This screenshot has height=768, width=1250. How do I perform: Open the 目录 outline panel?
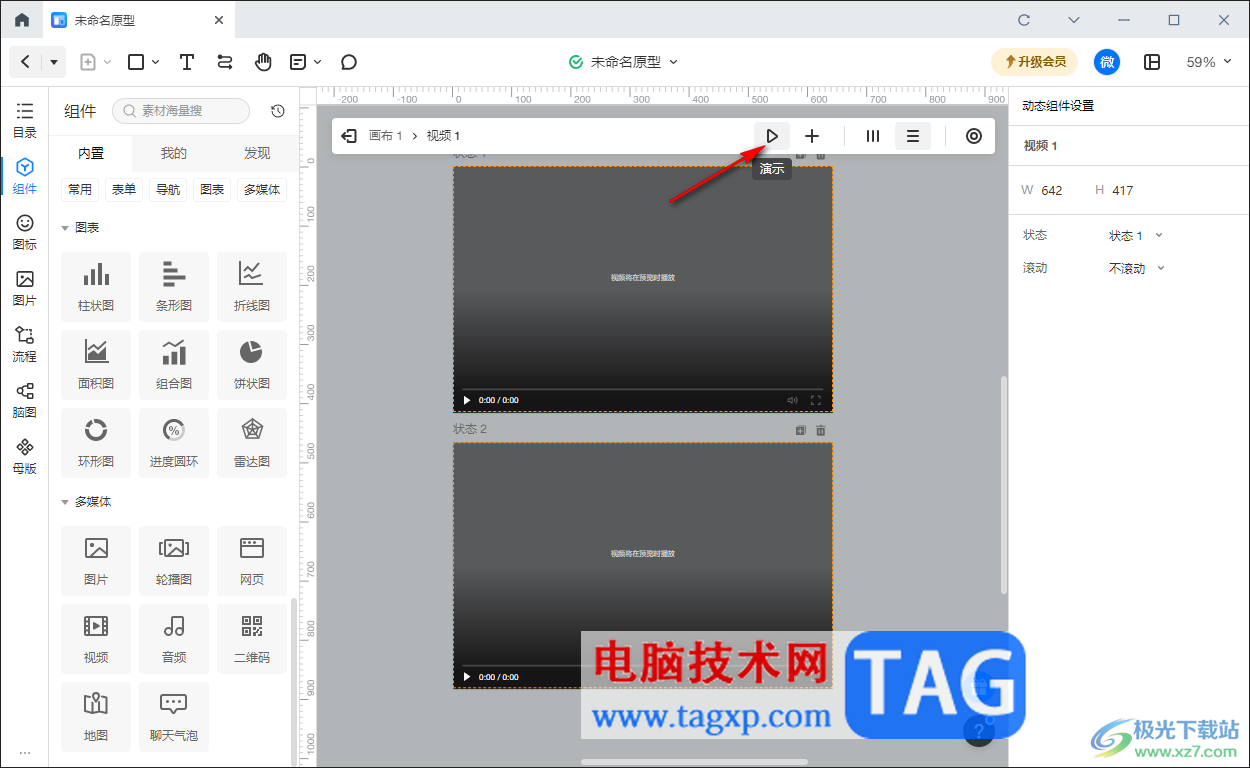25,120
